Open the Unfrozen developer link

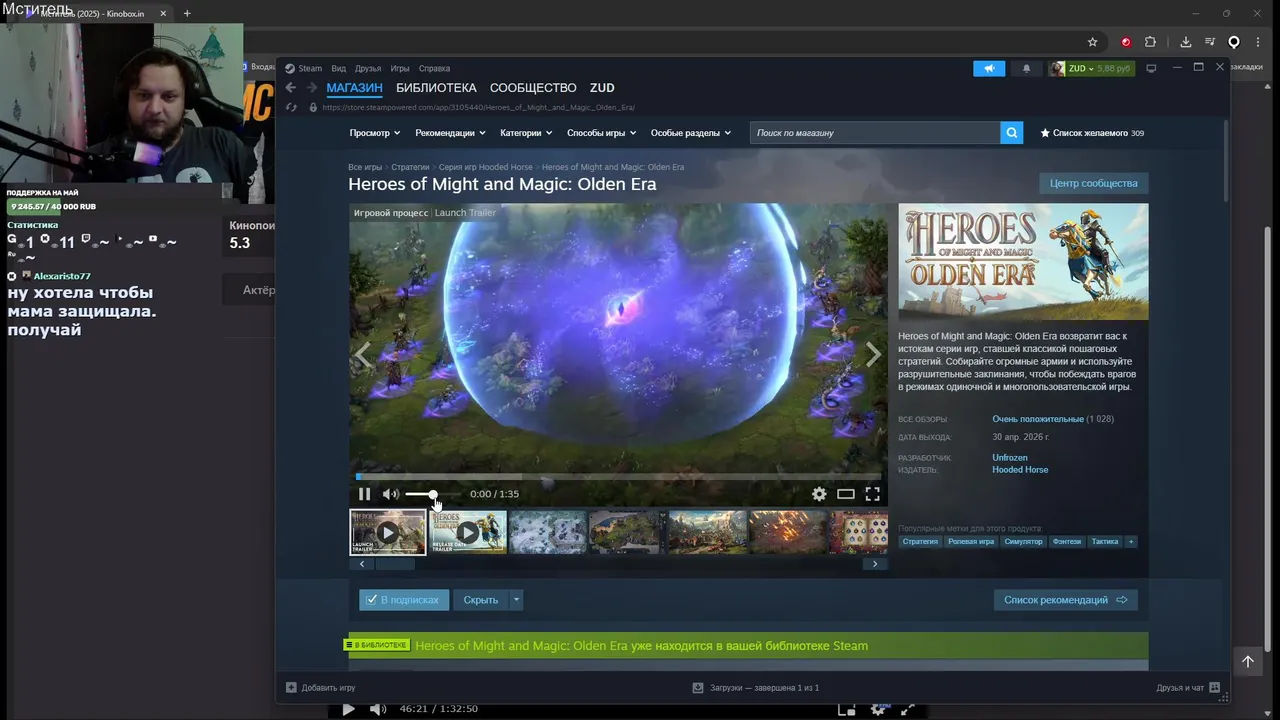click(1010, 458)
